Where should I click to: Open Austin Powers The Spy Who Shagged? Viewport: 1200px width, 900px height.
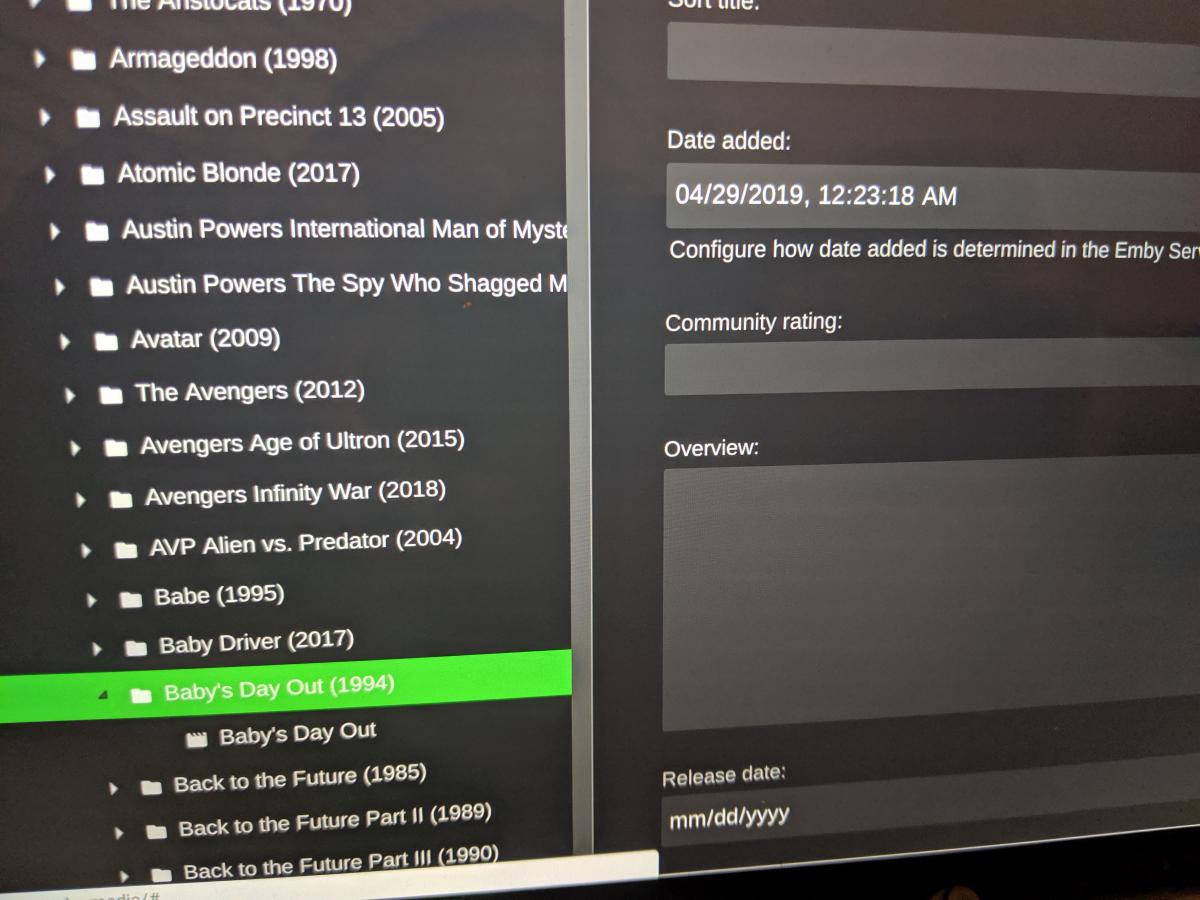point(347,285)
